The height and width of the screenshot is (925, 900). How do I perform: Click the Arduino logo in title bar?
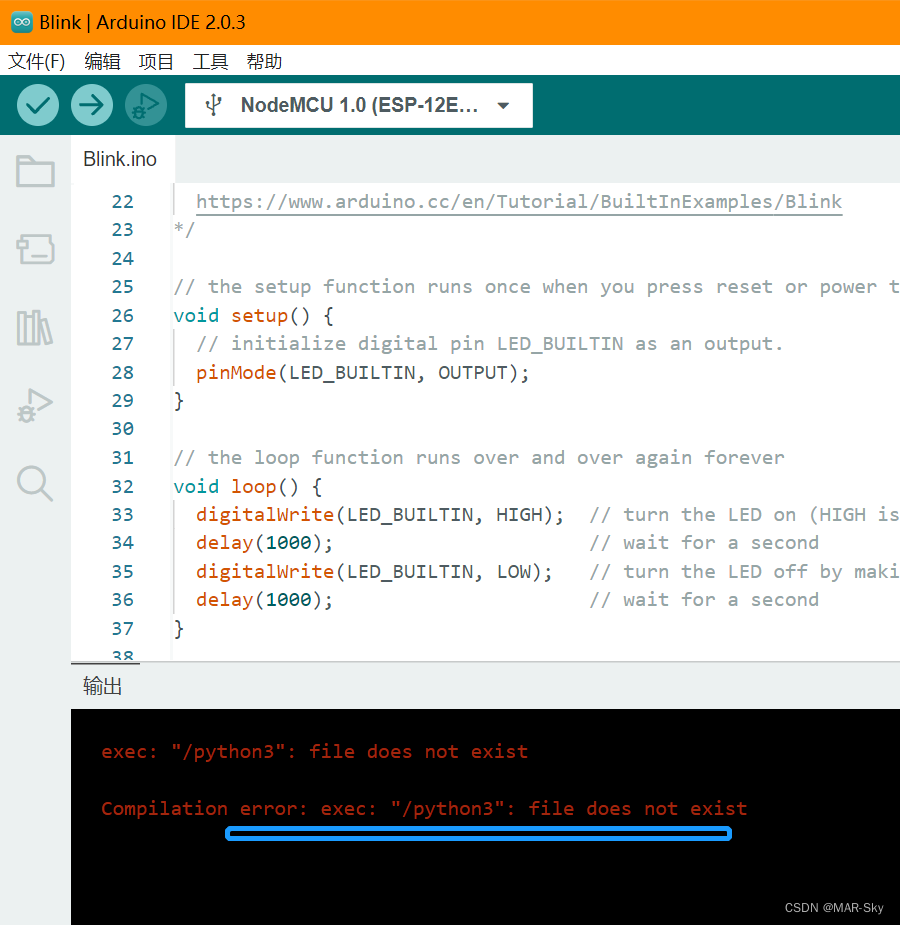point(22,22)
